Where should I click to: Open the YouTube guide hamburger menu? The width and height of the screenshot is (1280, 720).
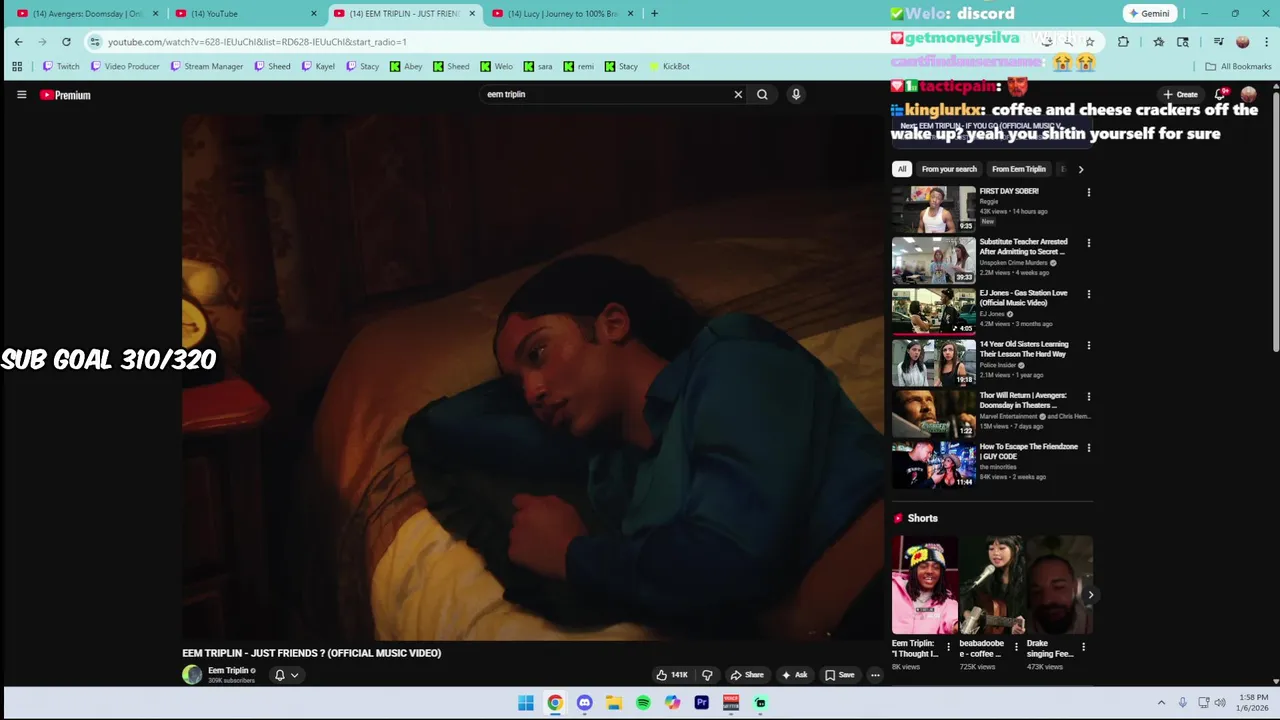21,95
